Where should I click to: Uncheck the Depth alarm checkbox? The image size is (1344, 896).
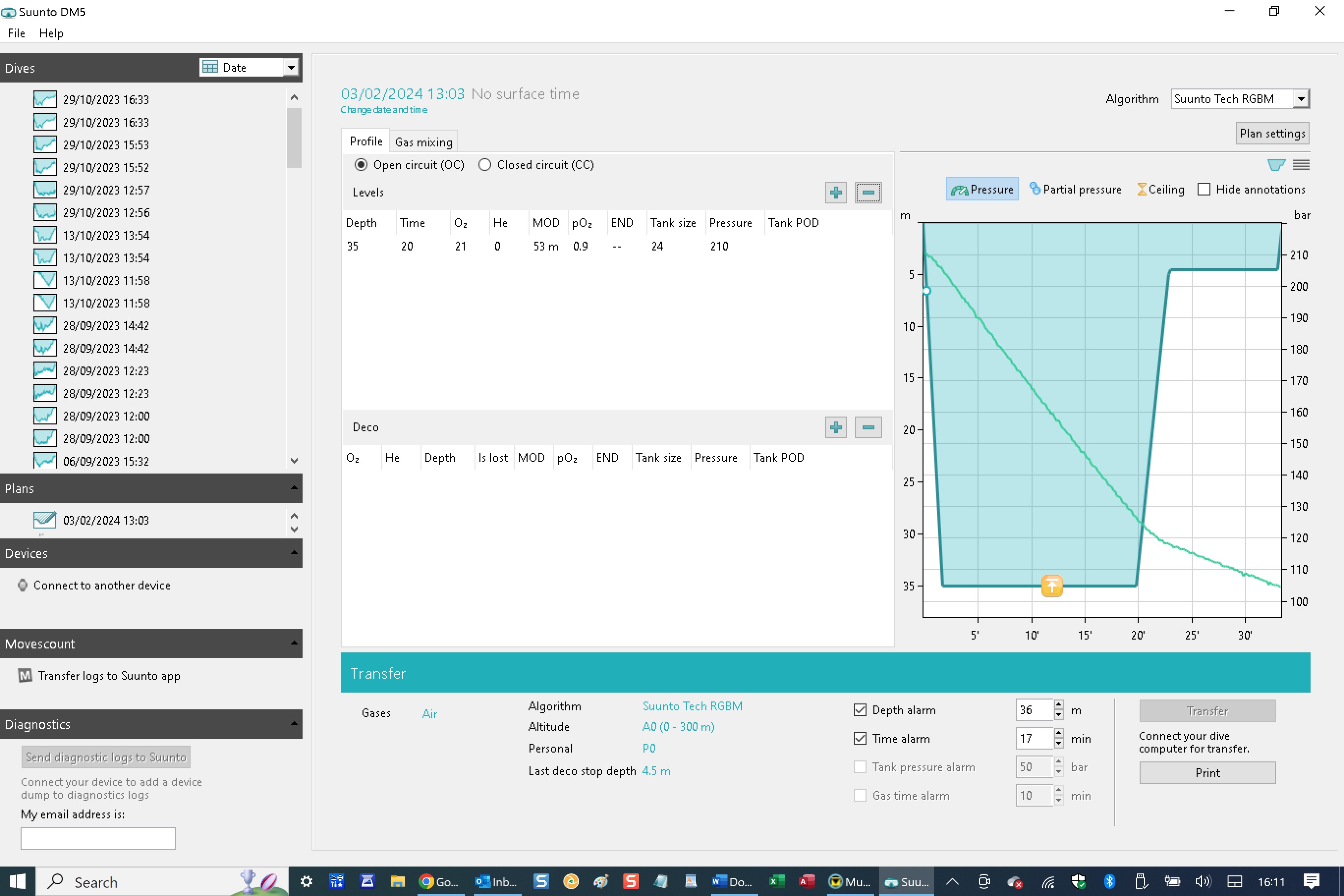[860, 710]
